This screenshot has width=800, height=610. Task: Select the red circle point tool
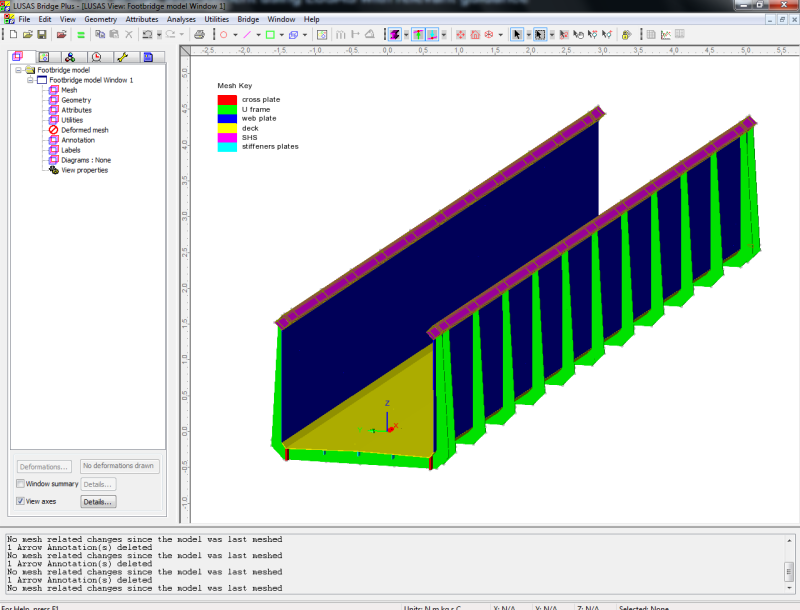(x=223, y=35)
